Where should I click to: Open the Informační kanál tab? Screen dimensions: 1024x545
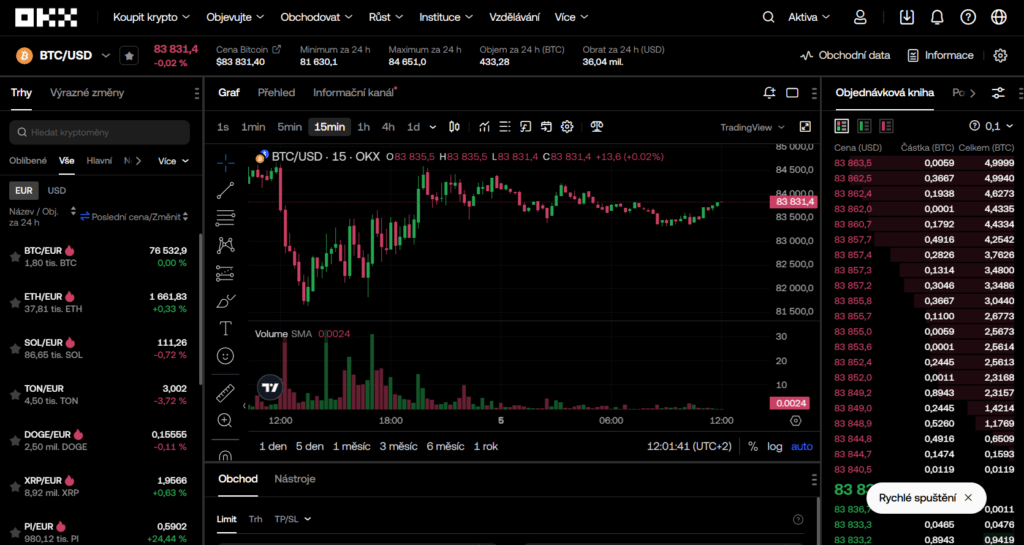(x=353, y=93)
